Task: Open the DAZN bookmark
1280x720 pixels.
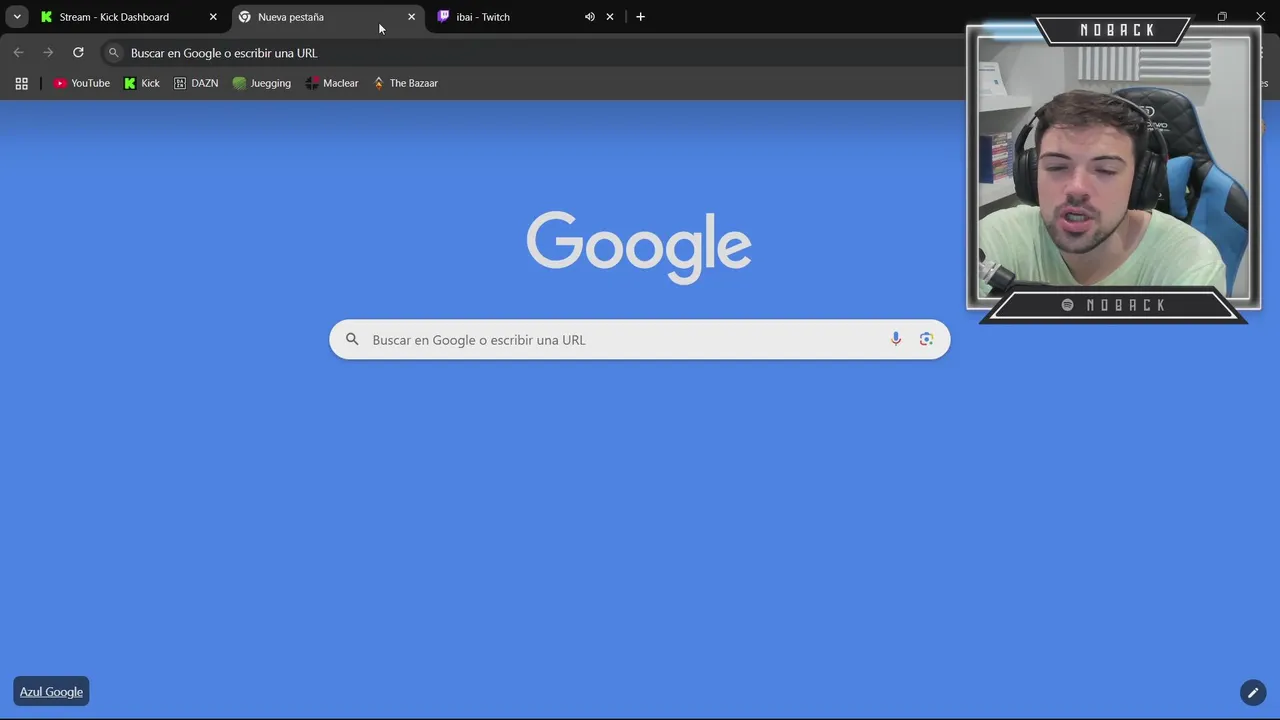Action: coord(196,84)
